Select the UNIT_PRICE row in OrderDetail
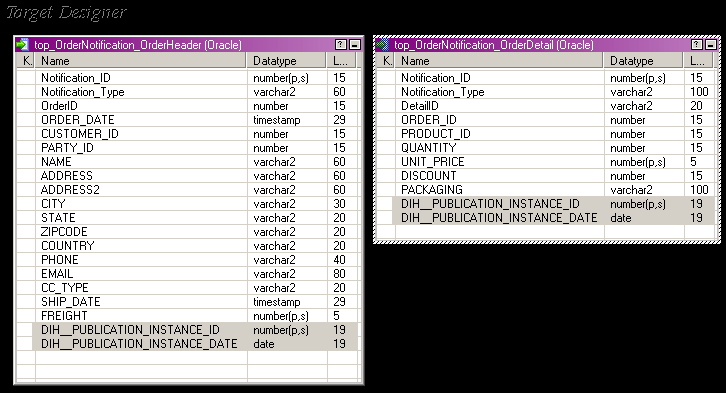Screen dimensions: 726x393 [545, 162]
